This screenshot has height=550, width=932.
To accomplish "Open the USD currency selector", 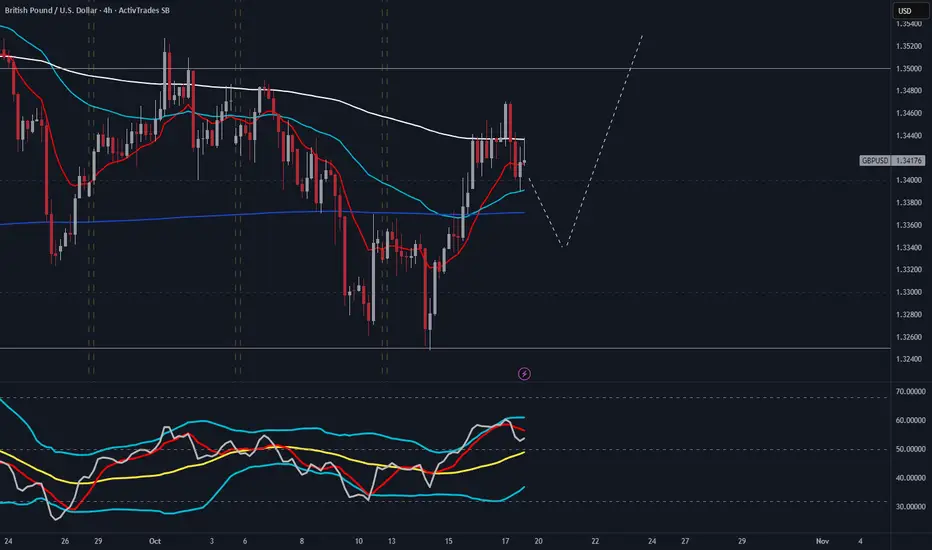I will [x=912, y=11].
